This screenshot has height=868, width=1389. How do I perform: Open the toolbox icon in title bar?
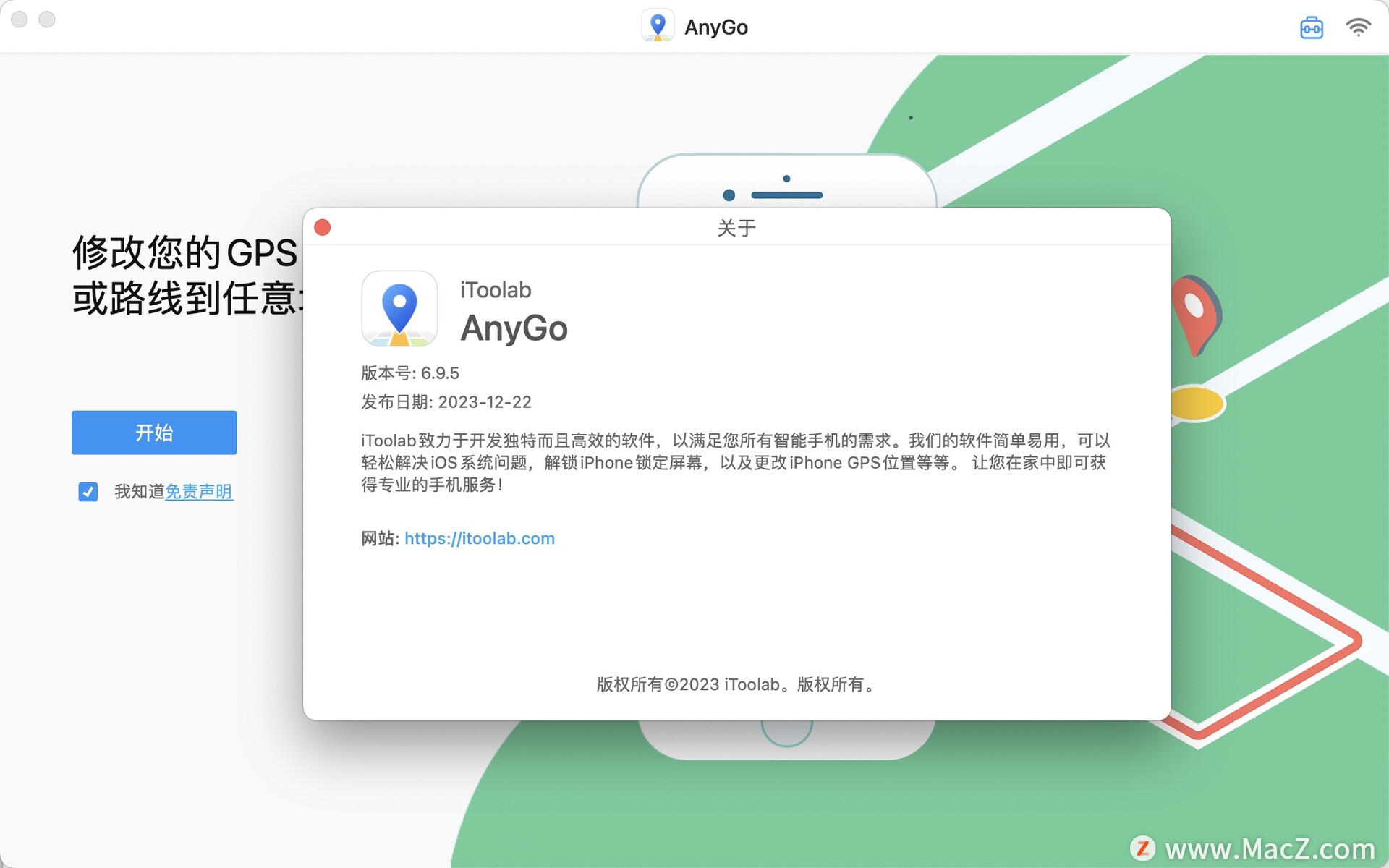coord(1311,27)
